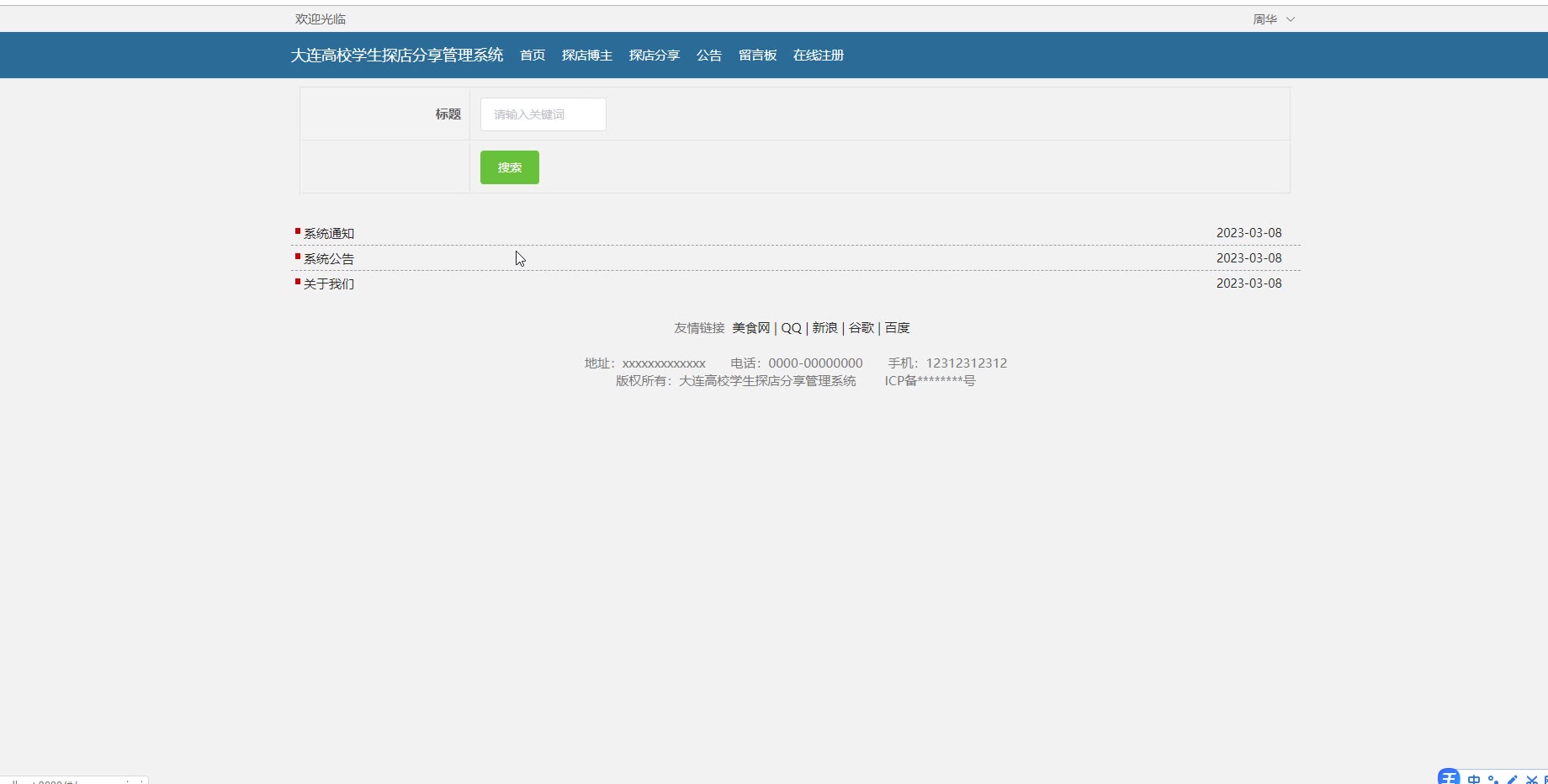Viewport: 1548px width, 784px height.
Task: Click the blue input method logo icon
Action: (1449, 776)
